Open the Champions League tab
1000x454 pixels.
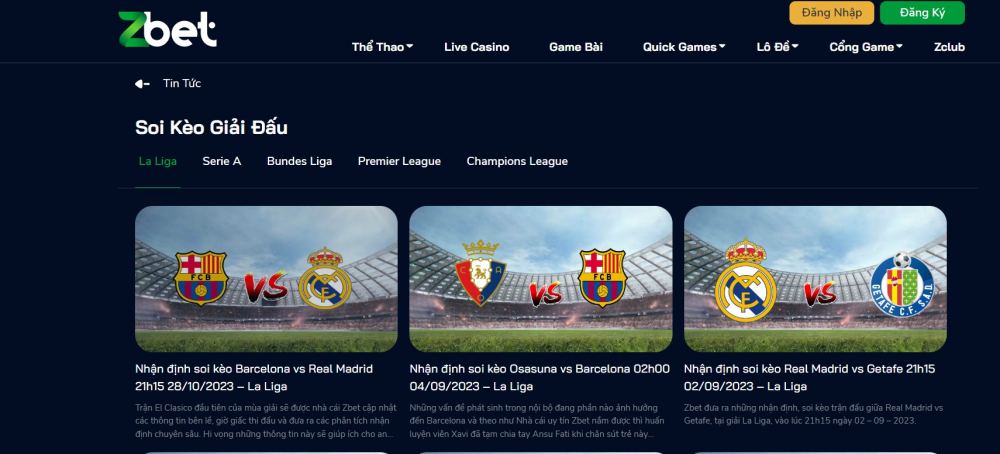517,161
